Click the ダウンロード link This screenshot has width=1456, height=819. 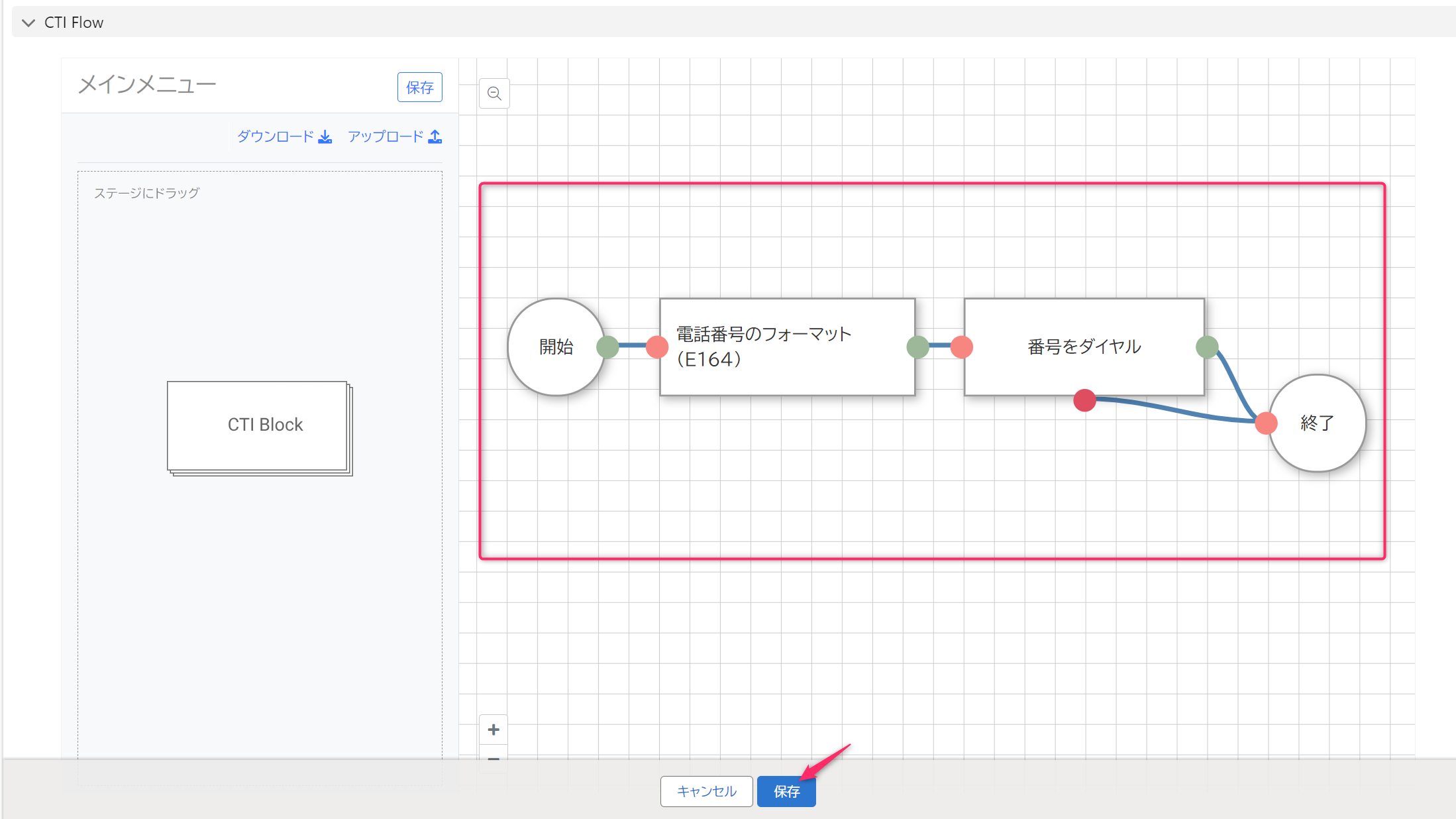[276, 136]
